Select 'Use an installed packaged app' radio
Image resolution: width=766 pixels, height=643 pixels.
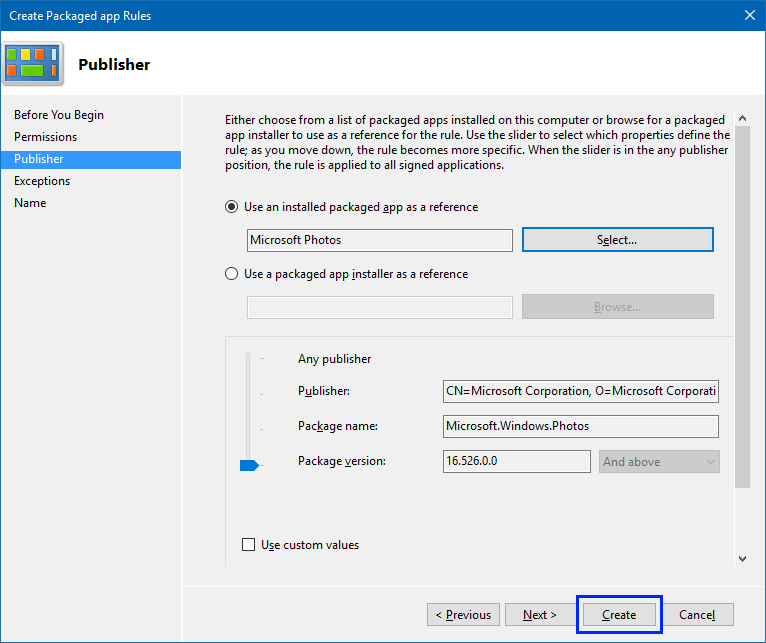tap(232, 207)
